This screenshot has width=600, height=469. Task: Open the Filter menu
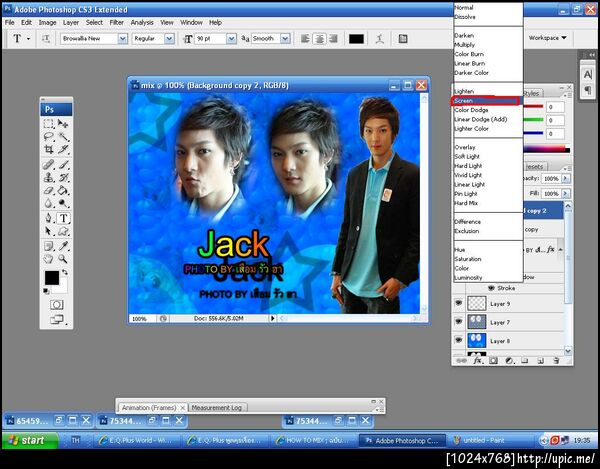(x=117, y=23)
